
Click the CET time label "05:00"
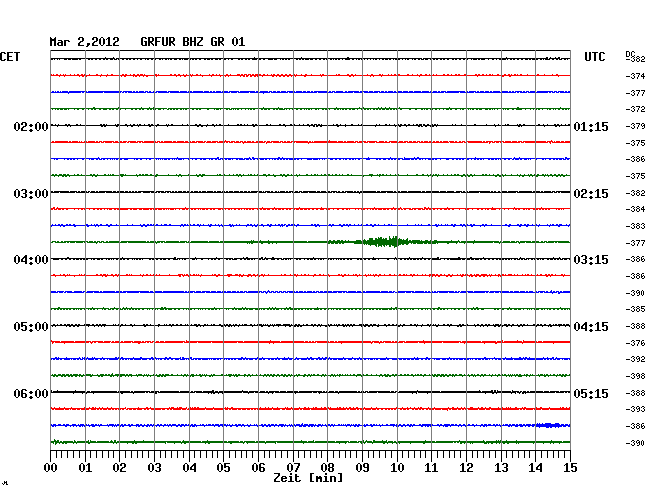click(x=31, y=327)
